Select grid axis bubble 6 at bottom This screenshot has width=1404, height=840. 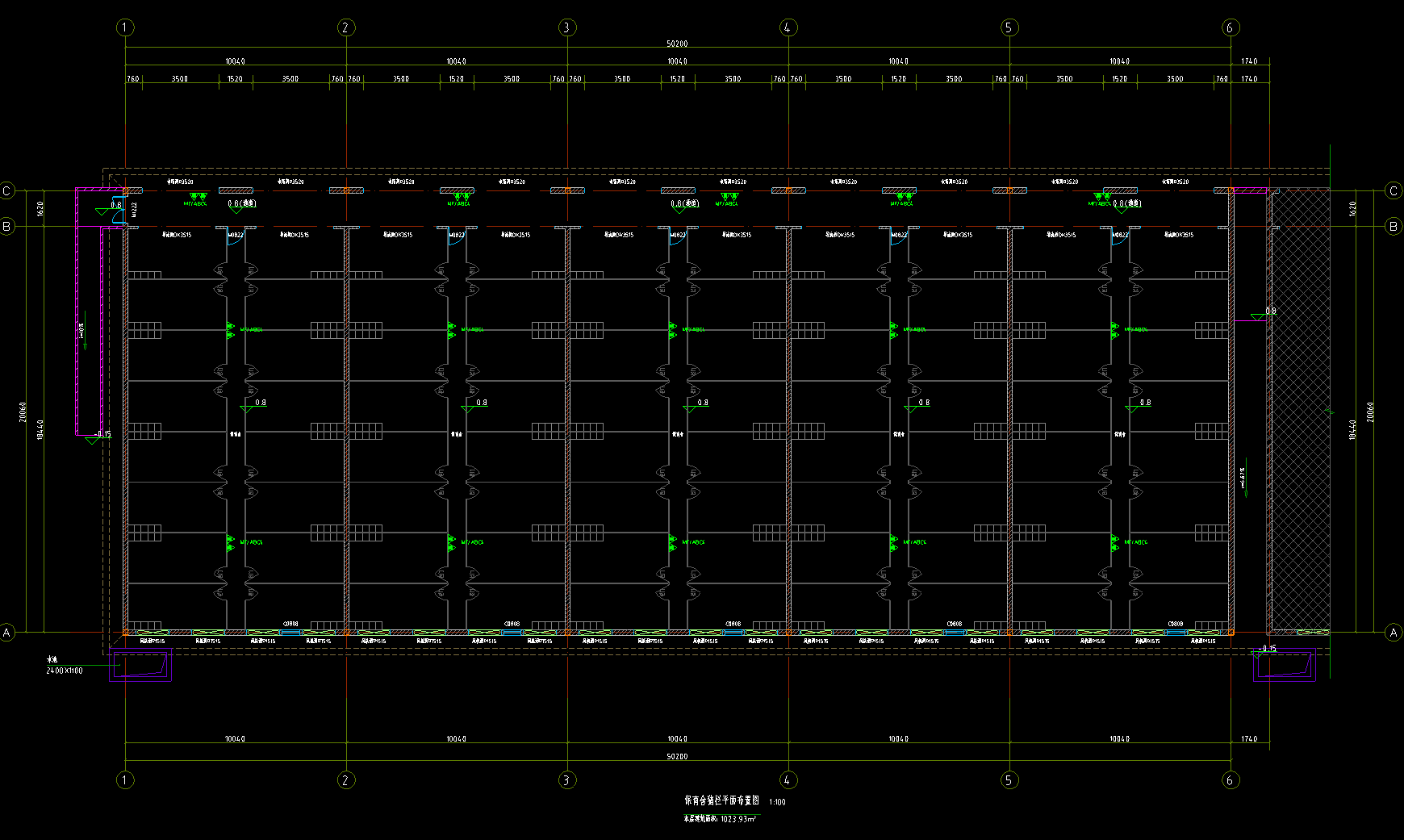click(x=1230, y=779)
